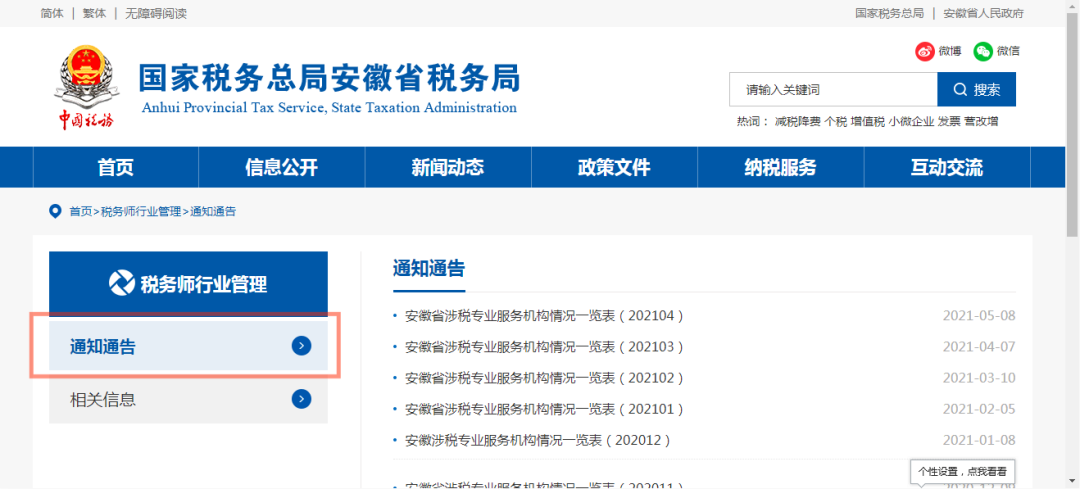Image resolution: width=1080 pixels, height=489 pixels.
Task: Click the national emblem logo
Action: click(x=86, y=87)
